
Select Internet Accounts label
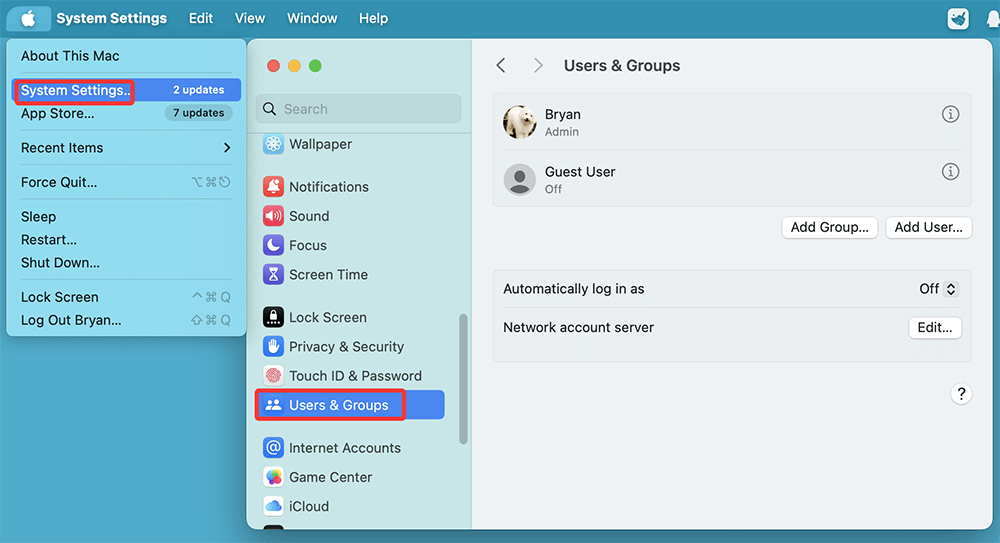pyautogui.click(x=345, y=448)
